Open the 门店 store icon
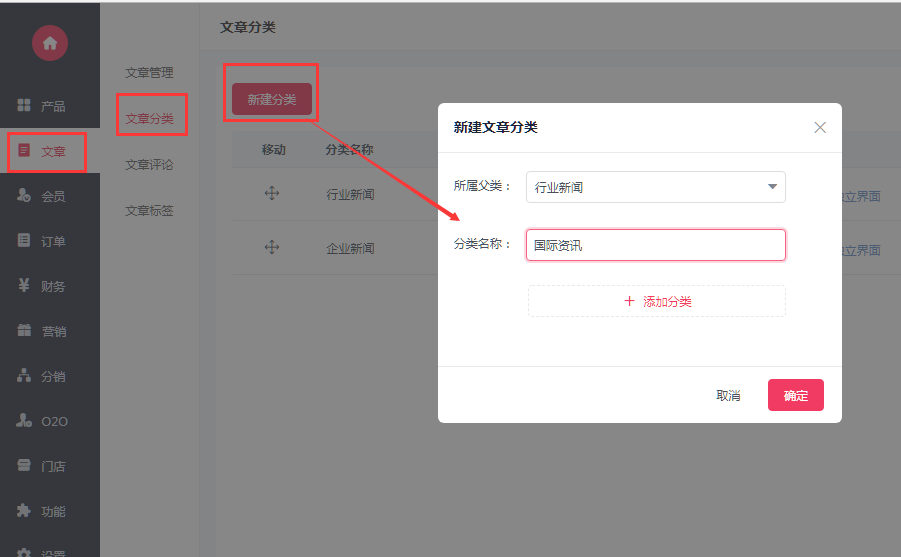This screenshot has height=557, width=901. [24, 465]
